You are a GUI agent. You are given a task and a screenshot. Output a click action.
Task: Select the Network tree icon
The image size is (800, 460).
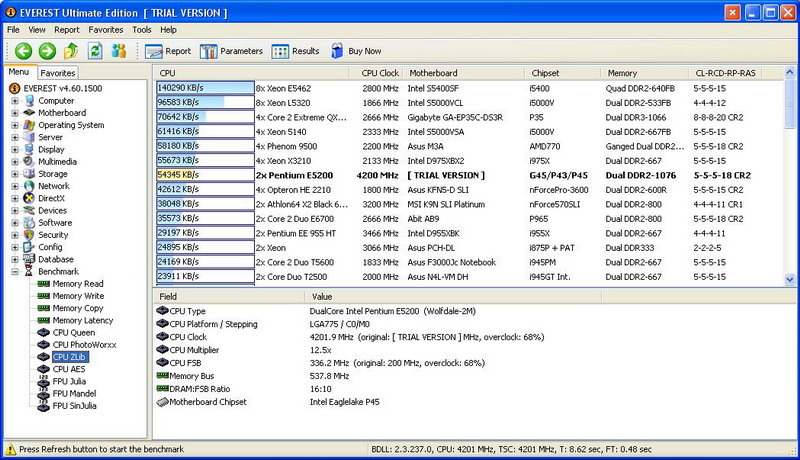pyautogui.click(x=29, y=186)
